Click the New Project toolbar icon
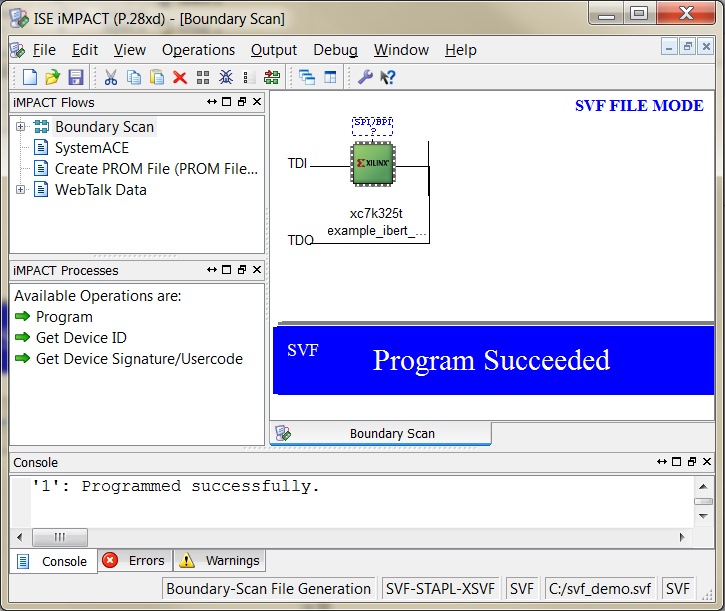The height and width of the screenshot is (611, 725). coord(30,77)
